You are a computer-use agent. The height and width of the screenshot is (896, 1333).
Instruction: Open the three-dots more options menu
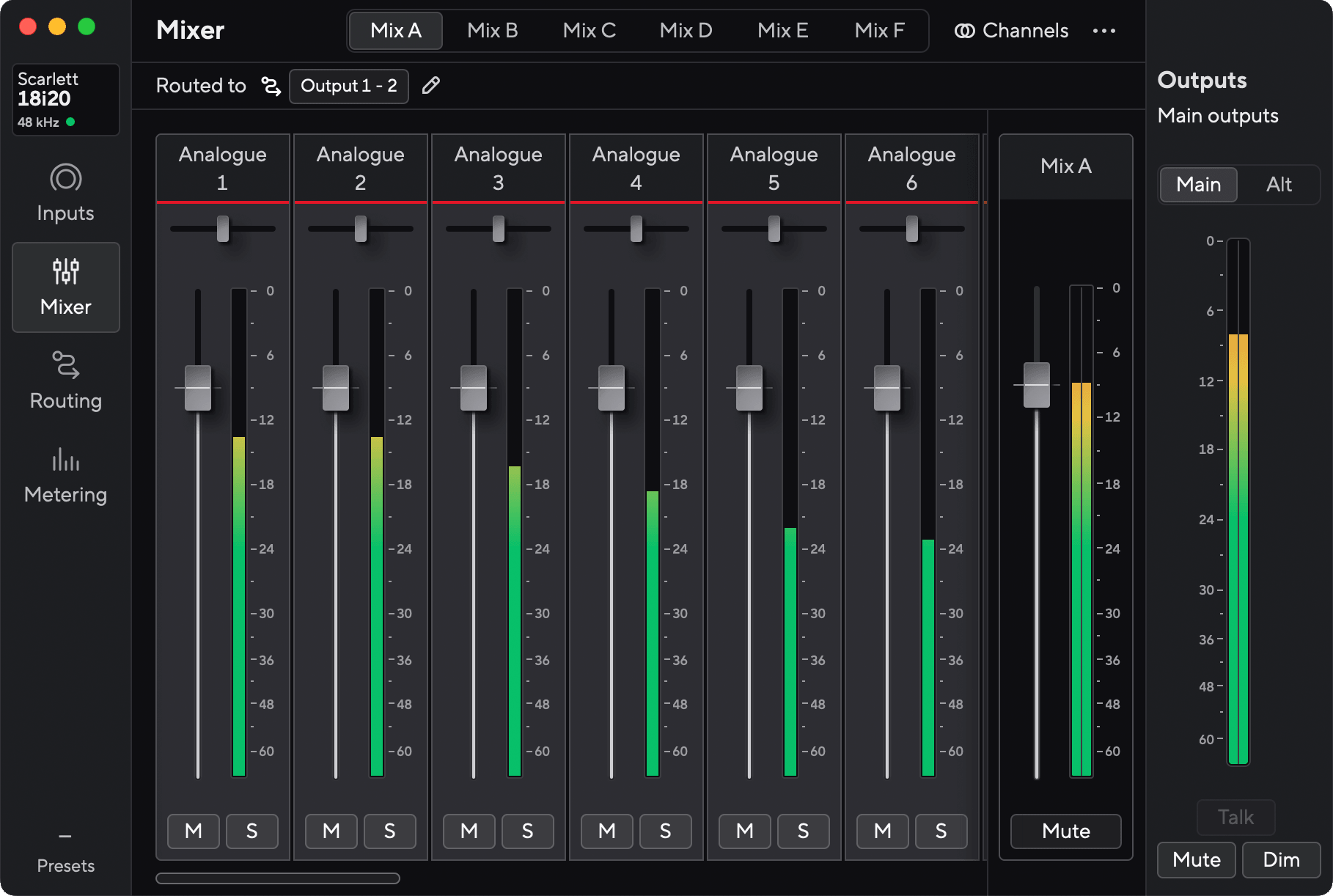1104,31
